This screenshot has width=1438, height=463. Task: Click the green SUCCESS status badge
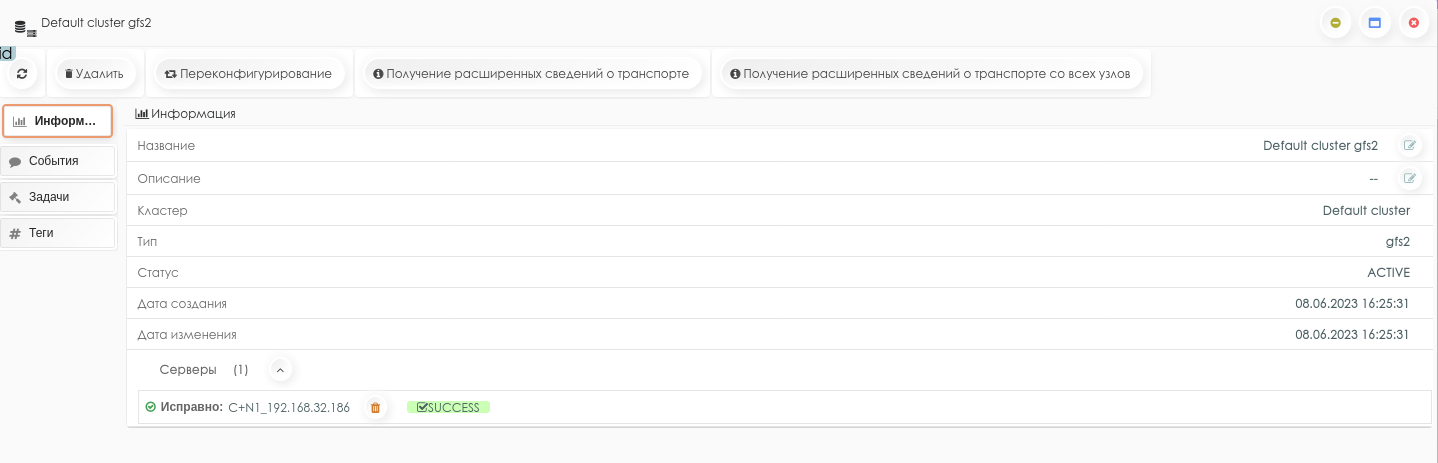click(x=448, y=407)
